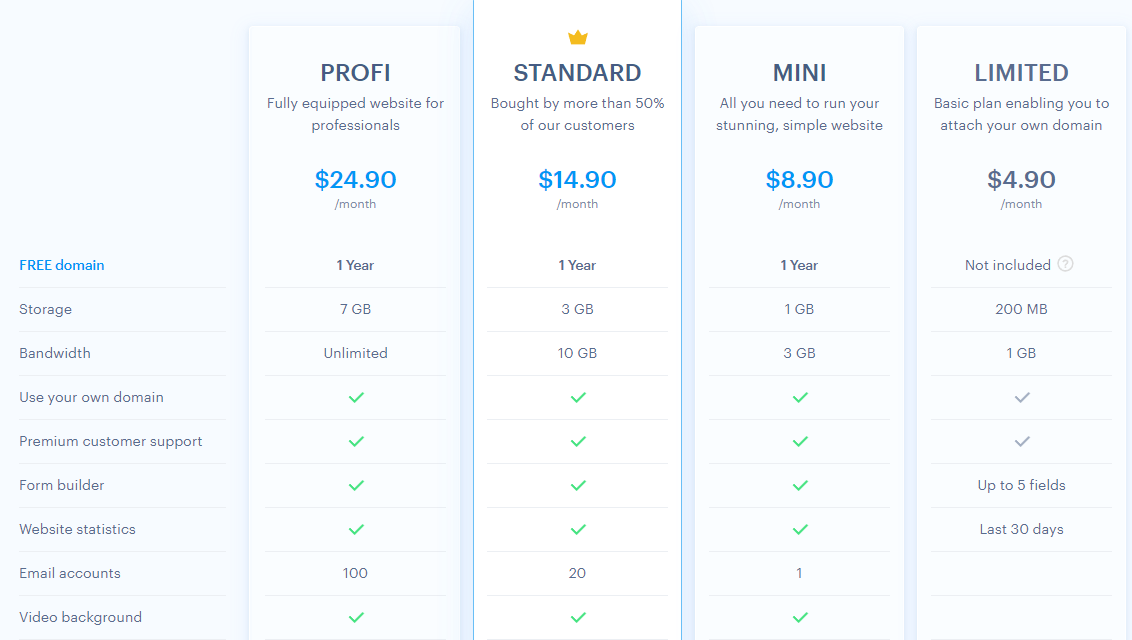This screenshot has width=1132, height=640.
Task: Click MINI's Video background checkmark
Action: (x=800, y=618)
